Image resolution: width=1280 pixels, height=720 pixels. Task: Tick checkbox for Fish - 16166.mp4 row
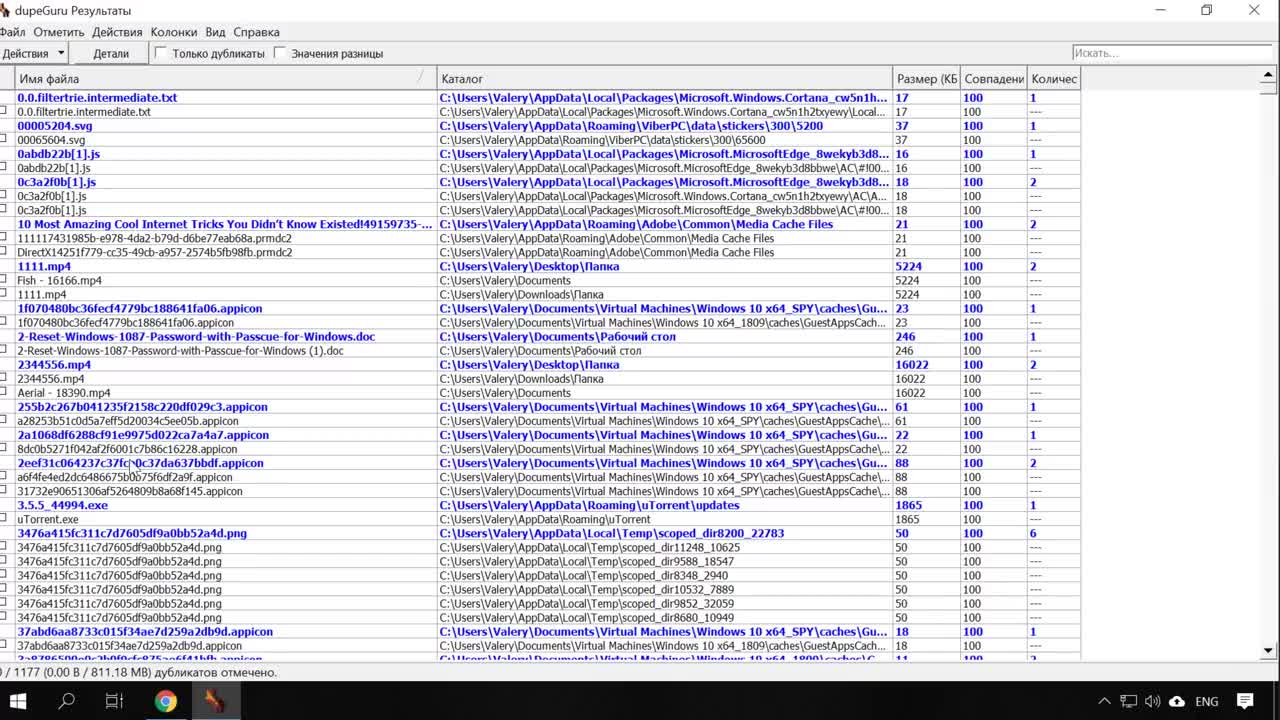[4, 280]
